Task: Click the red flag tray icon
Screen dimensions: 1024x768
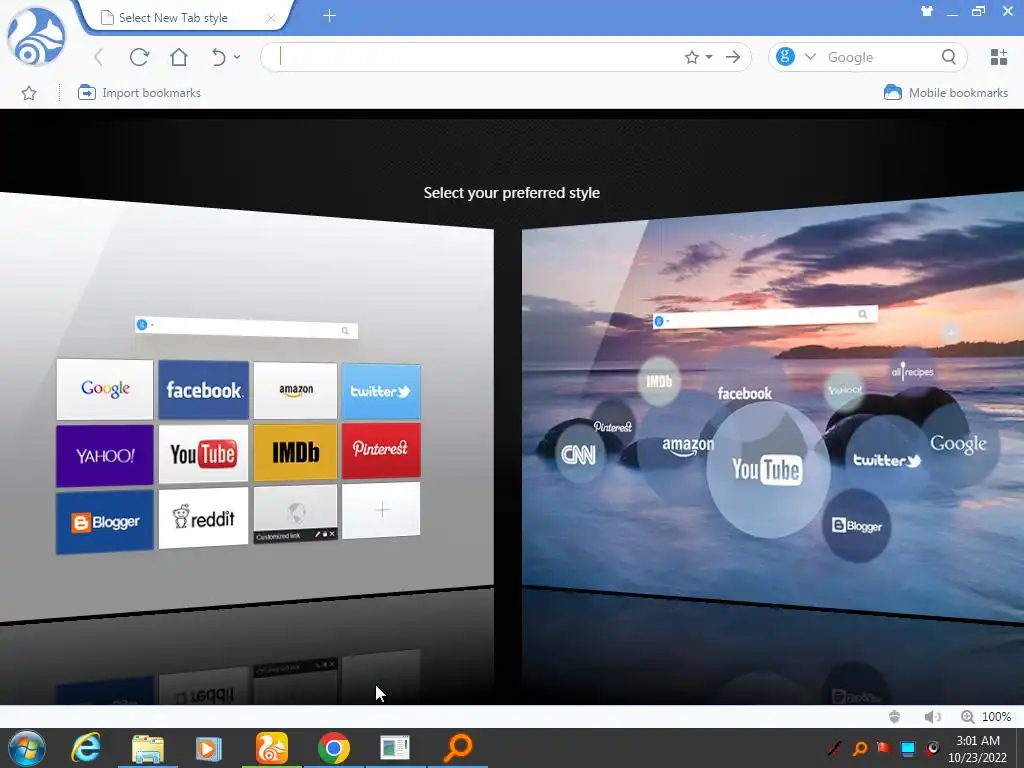Action: pyautogui.click(x=884, y=748)
